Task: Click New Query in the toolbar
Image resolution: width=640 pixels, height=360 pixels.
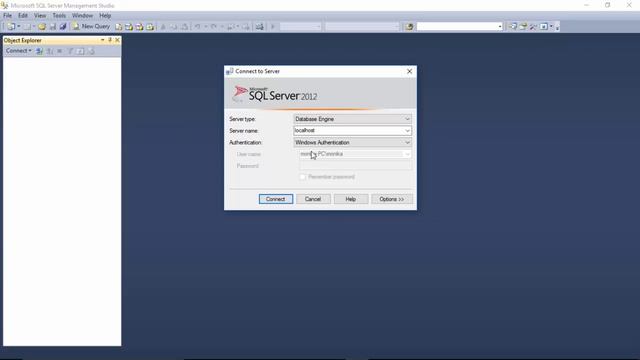Action: [91, 27]
